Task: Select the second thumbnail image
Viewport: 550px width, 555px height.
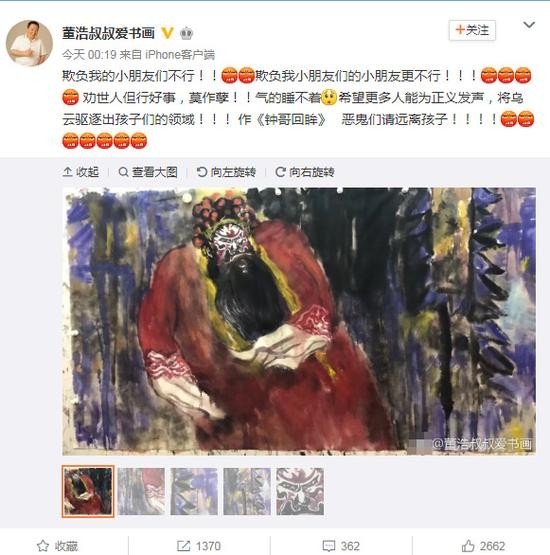Action: (x=141, y=491)
